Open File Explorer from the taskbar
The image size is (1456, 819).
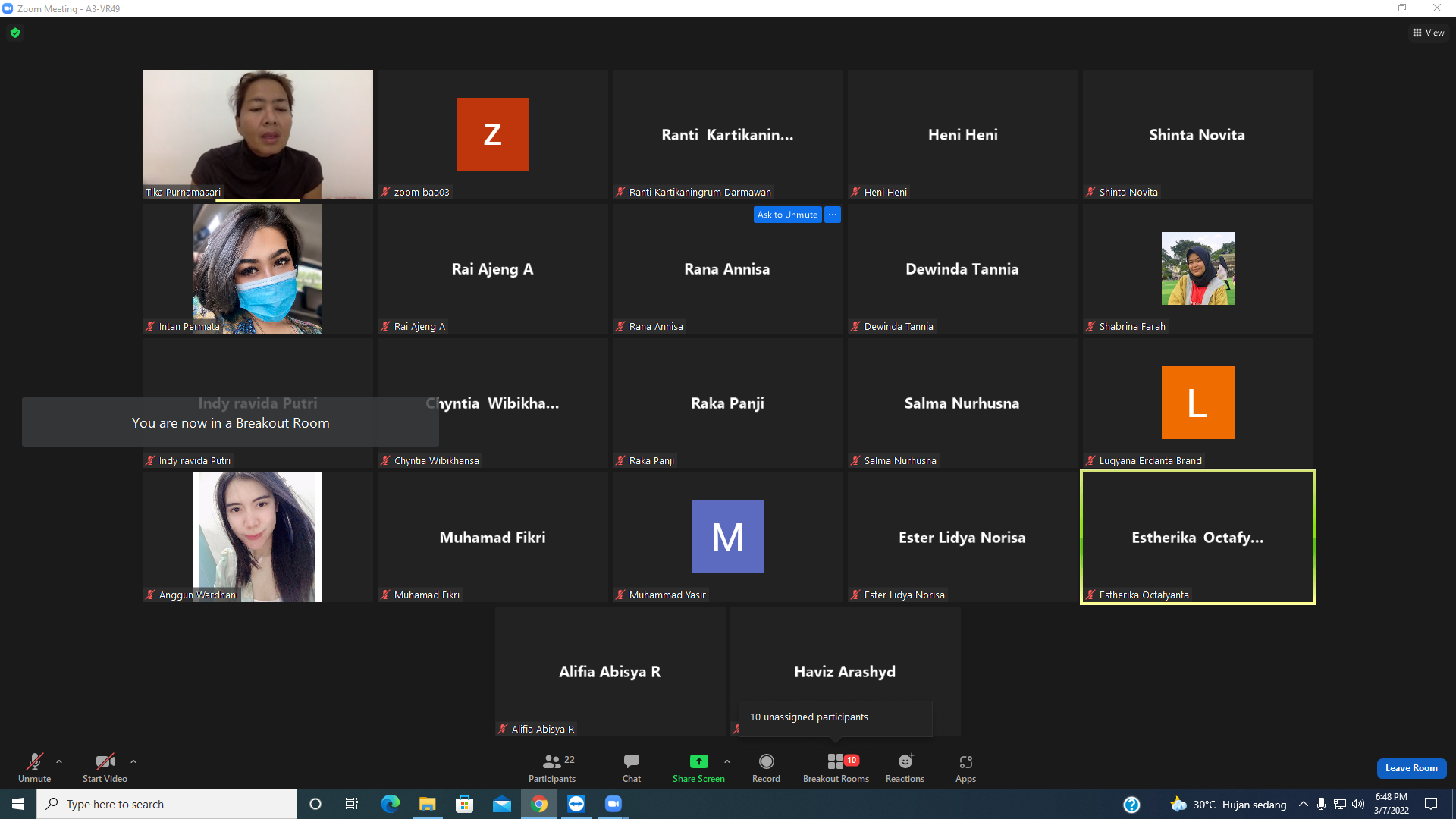tap(428, 804)
